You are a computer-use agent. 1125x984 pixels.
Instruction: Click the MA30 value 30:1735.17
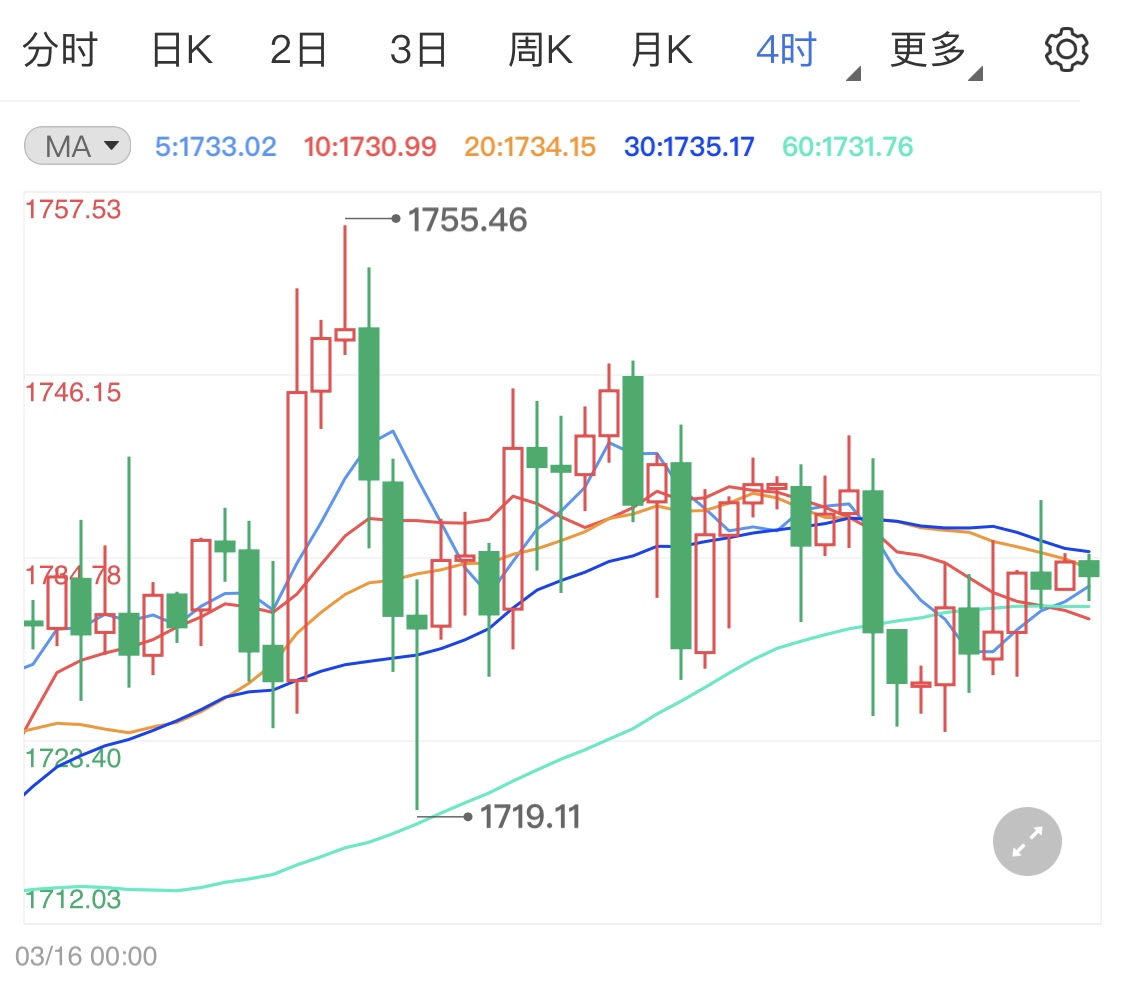(689, 146)
